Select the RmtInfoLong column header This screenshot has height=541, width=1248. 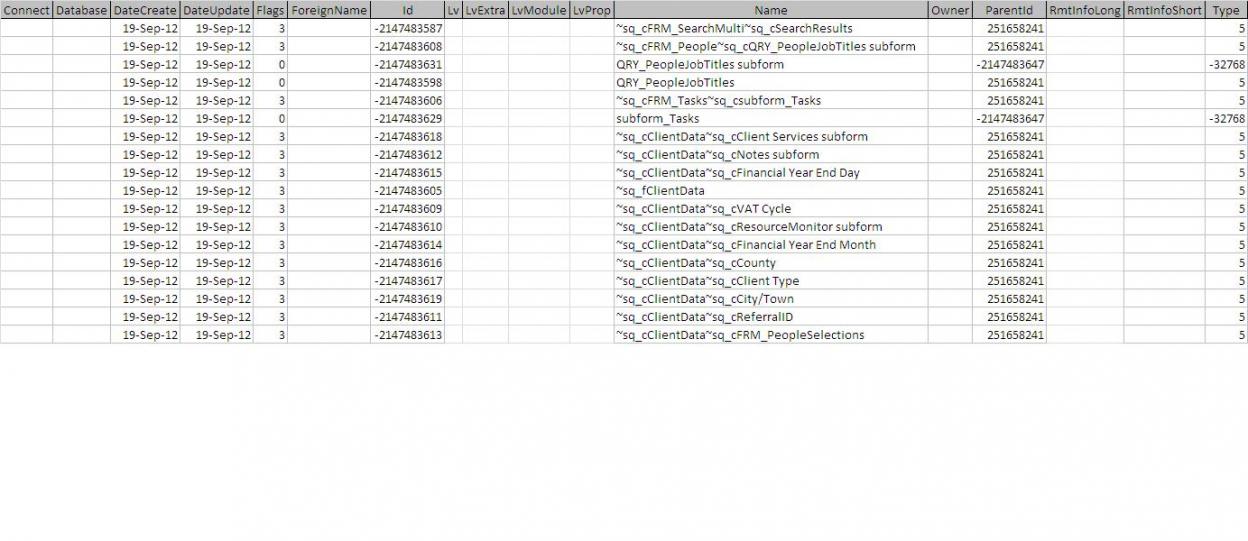point(1084,10)
